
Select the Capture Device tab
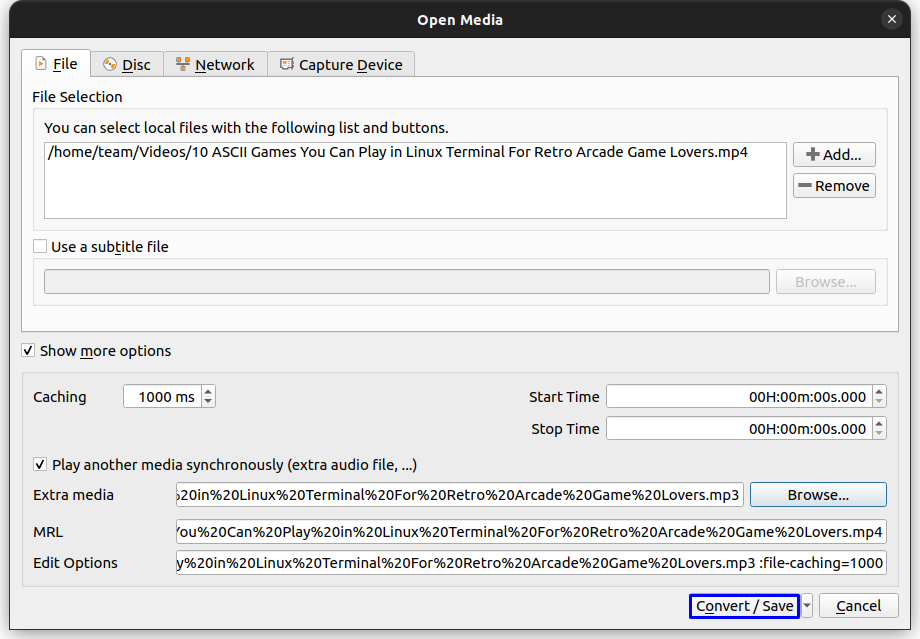tap(341, 65)
